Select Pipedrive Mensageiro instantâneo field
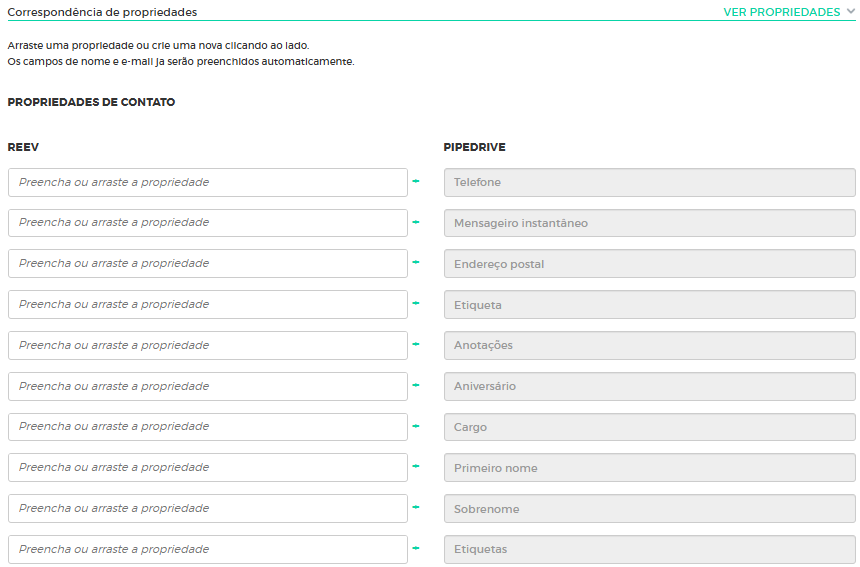 pyautogui.click(x=649, y=223)
